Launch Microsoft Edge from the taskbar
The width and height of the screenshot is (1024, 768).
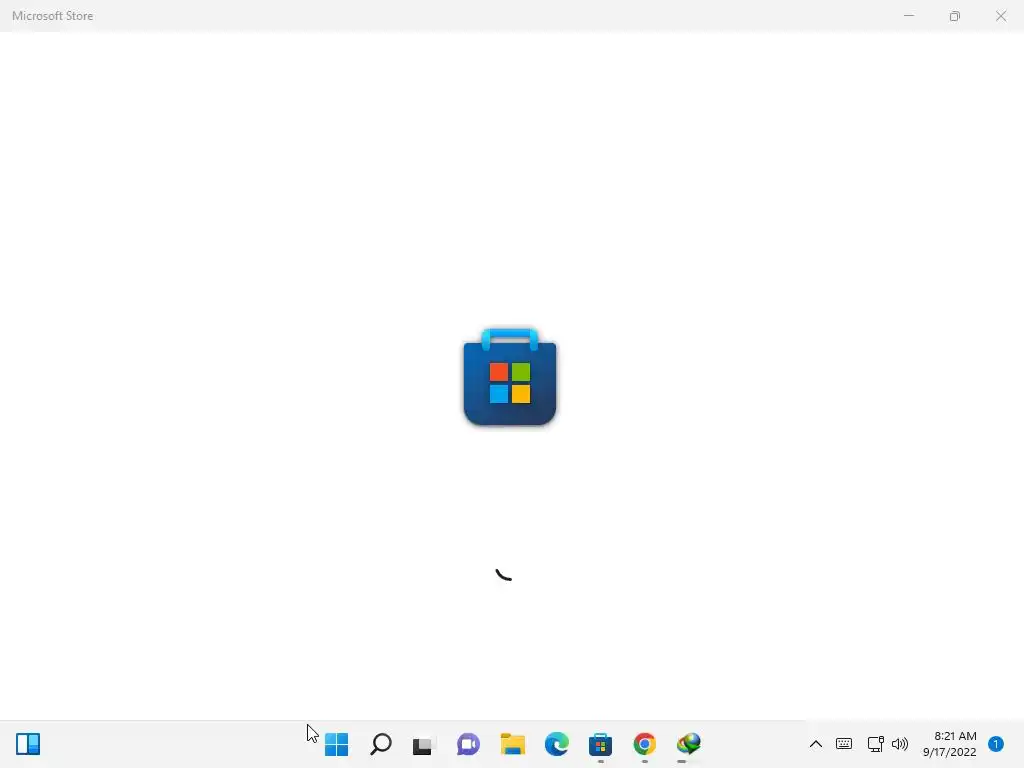556,744
